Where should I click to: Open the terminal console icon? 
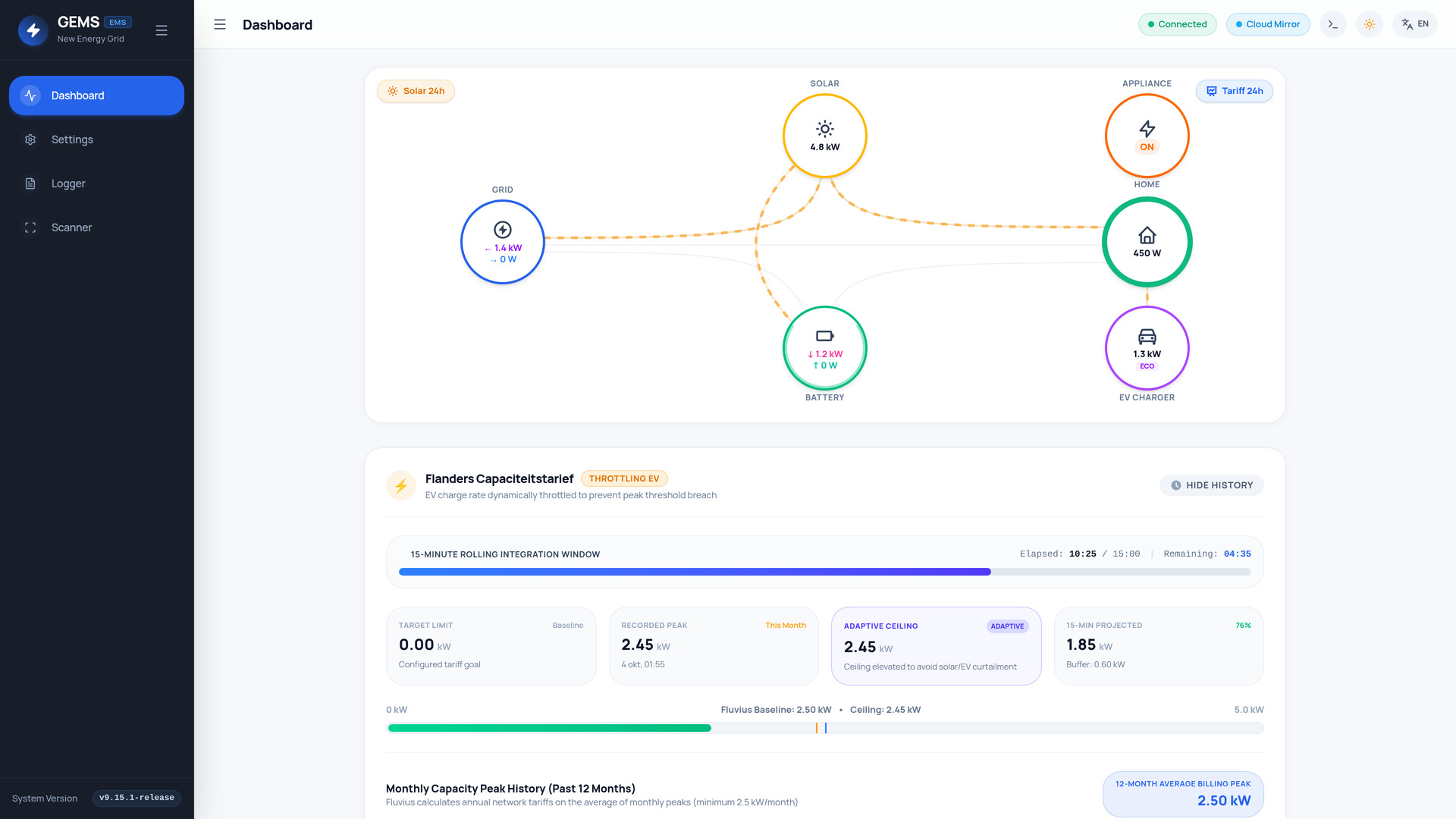[1333, 24]
